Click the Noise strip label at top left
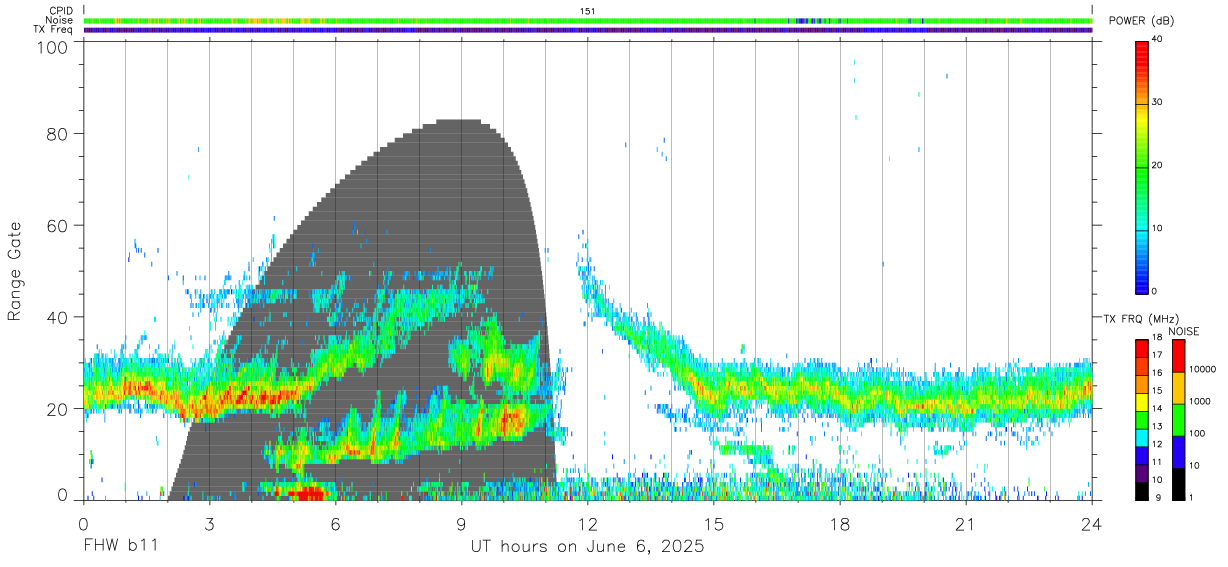 click(60, 20)
